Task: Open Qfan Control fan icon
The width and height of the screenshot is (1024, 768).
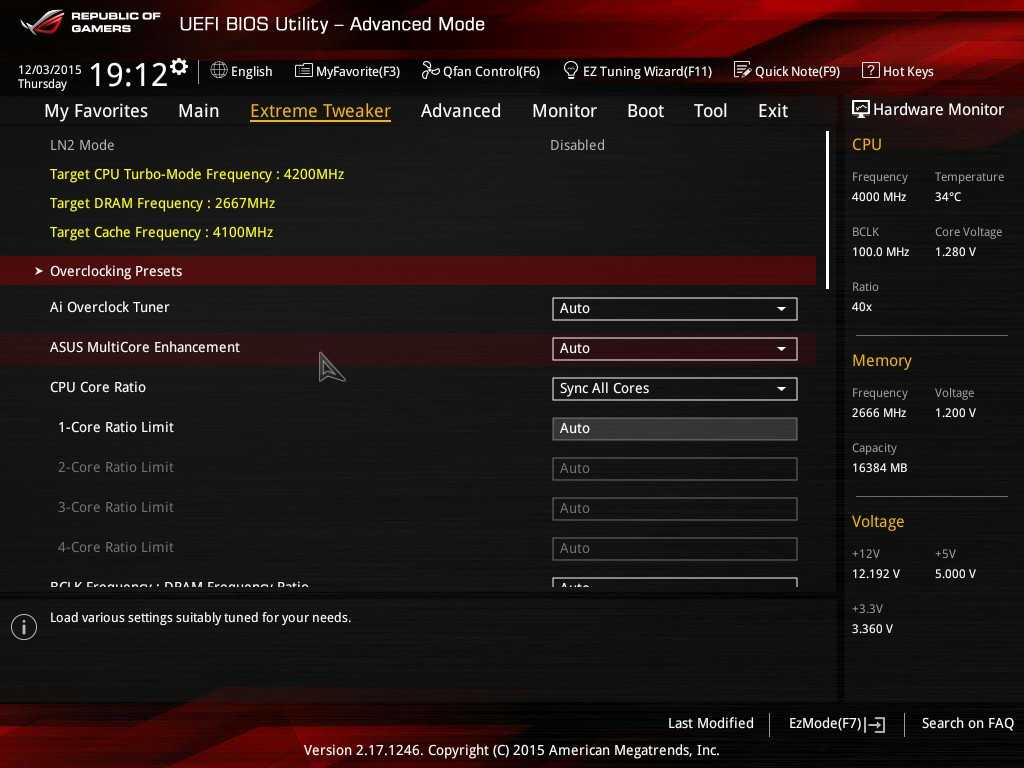Action: coord(430,71)
